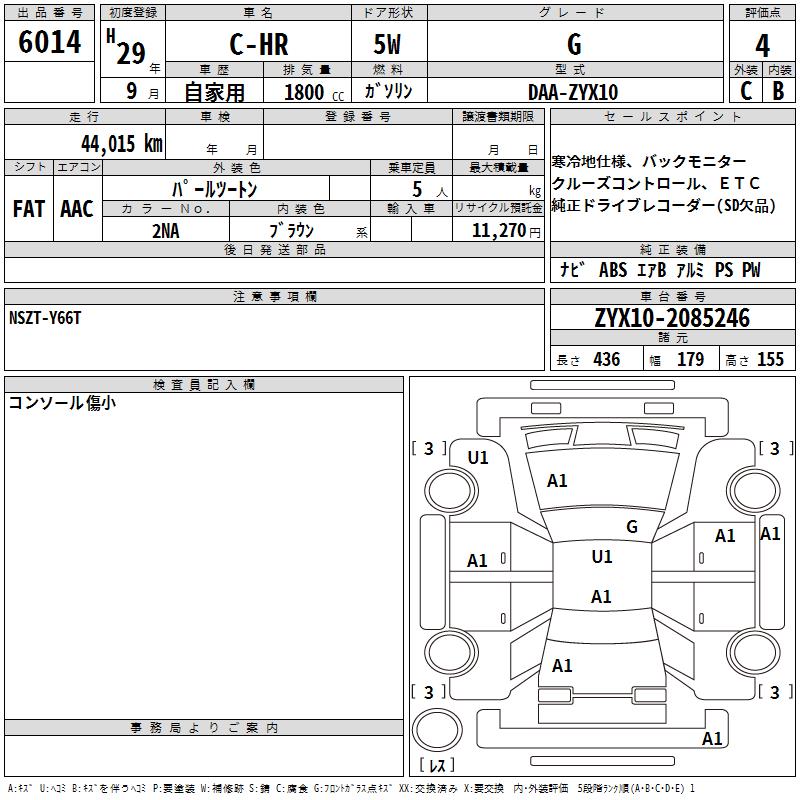Click the [ 3 ] tire rating by the rear-right wheel
Screen dimensions: 800x800
(x=775, y=692)
